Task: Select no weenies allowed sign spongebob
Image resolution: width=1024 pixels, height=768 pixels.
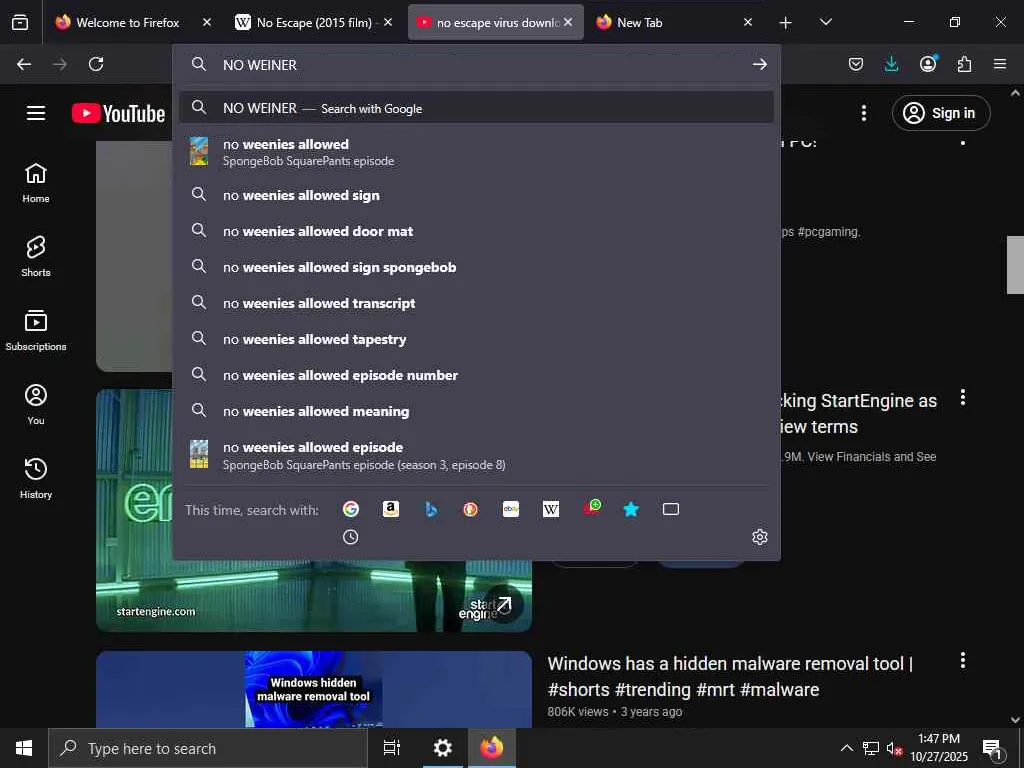Action: pyautogui.click(x=477, y=267)
